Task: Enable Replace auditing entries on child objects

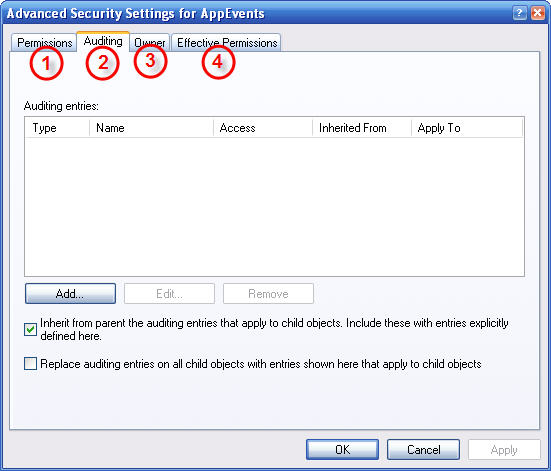Action: pyautogui.click(x=31, y=363)
